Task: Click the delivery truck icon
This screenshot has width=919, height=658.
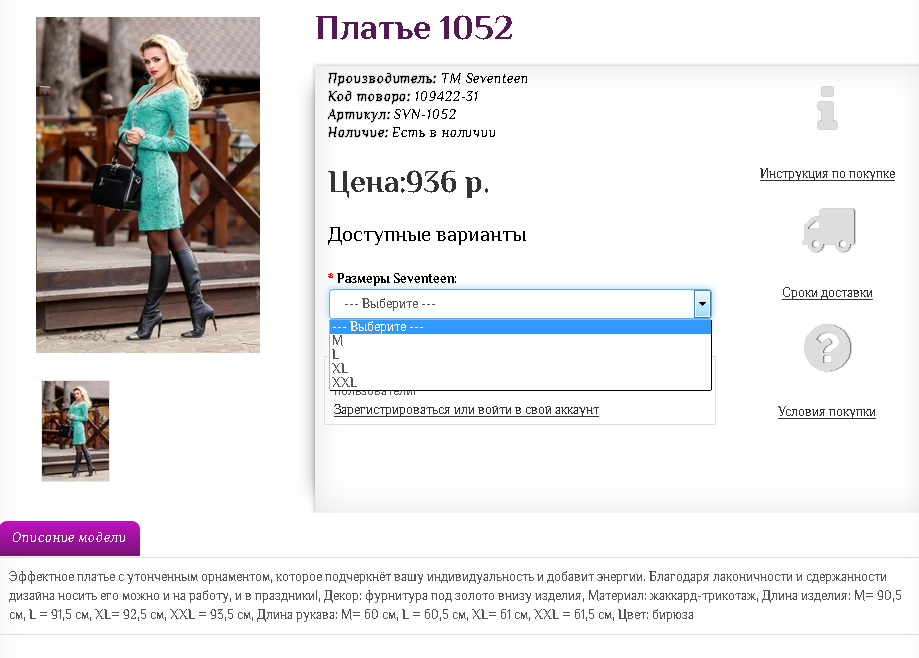Action: coord(828,230)
